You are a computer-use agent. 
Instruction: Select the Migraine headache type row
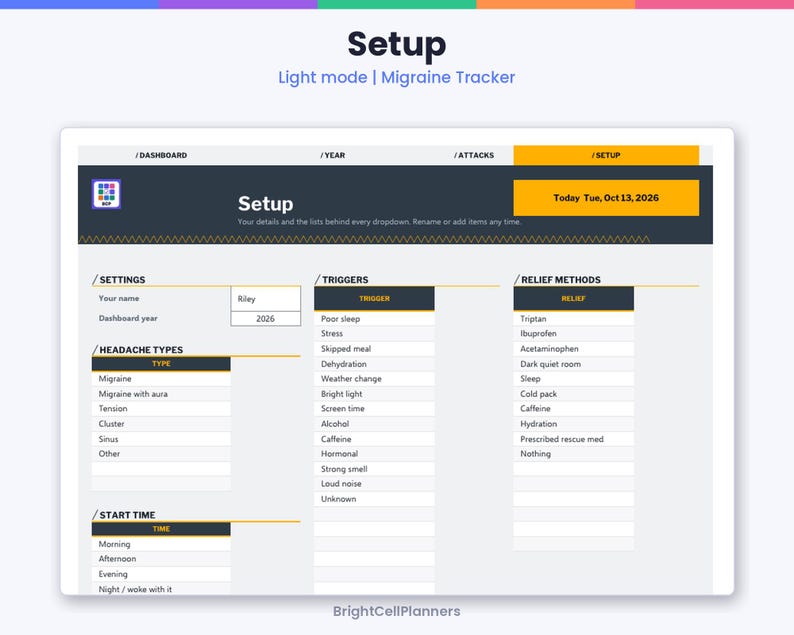pos(161,379)
